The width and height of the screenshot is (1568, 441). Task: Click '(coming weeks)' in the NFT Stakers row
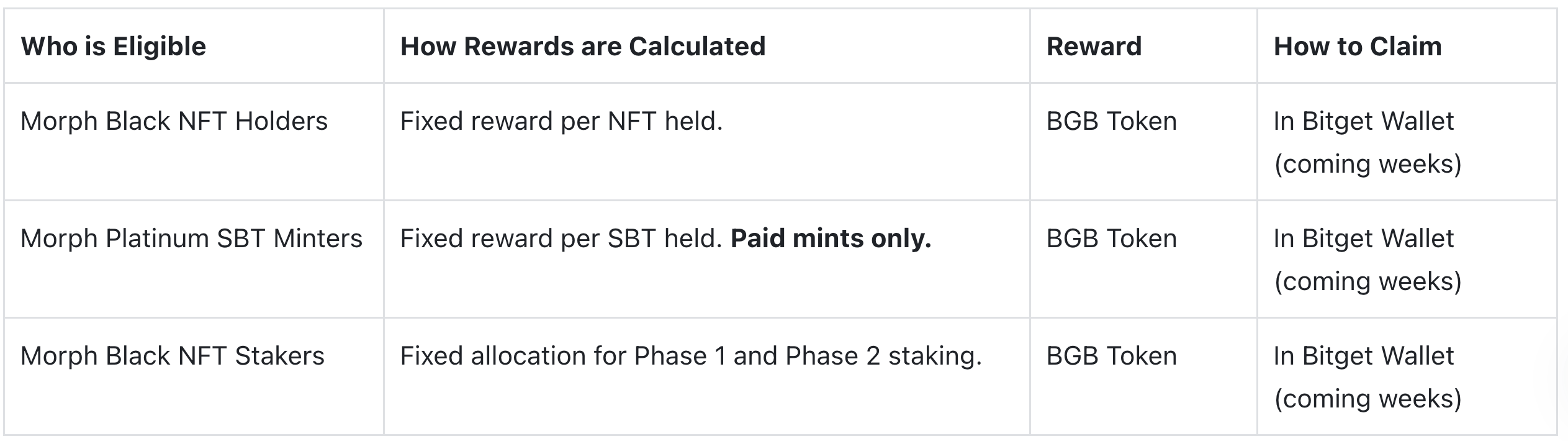pyautogui.click(x=1368, y=399)
